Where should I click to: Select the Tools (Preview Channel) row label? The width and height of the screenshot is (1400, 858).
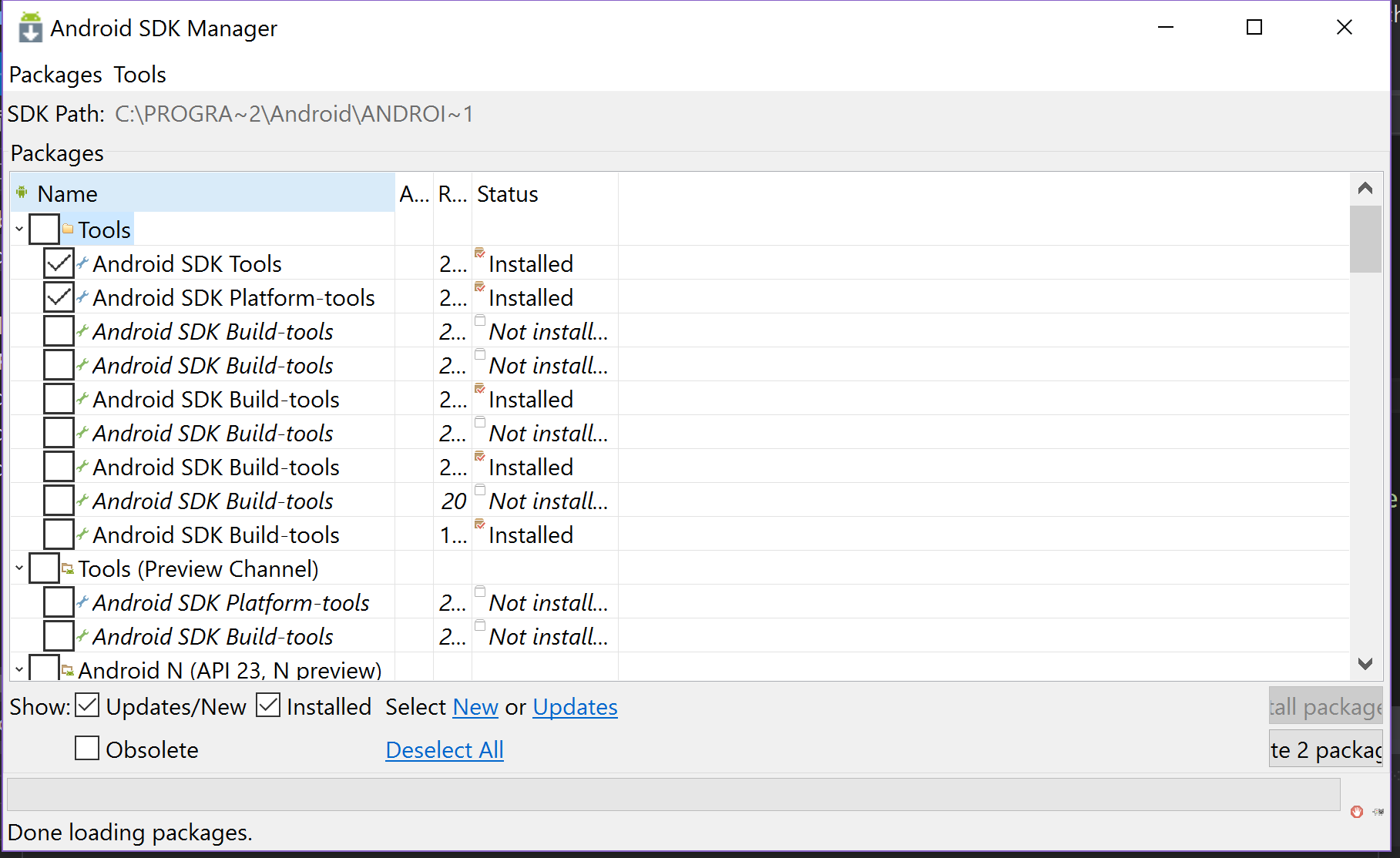point(198,568)
